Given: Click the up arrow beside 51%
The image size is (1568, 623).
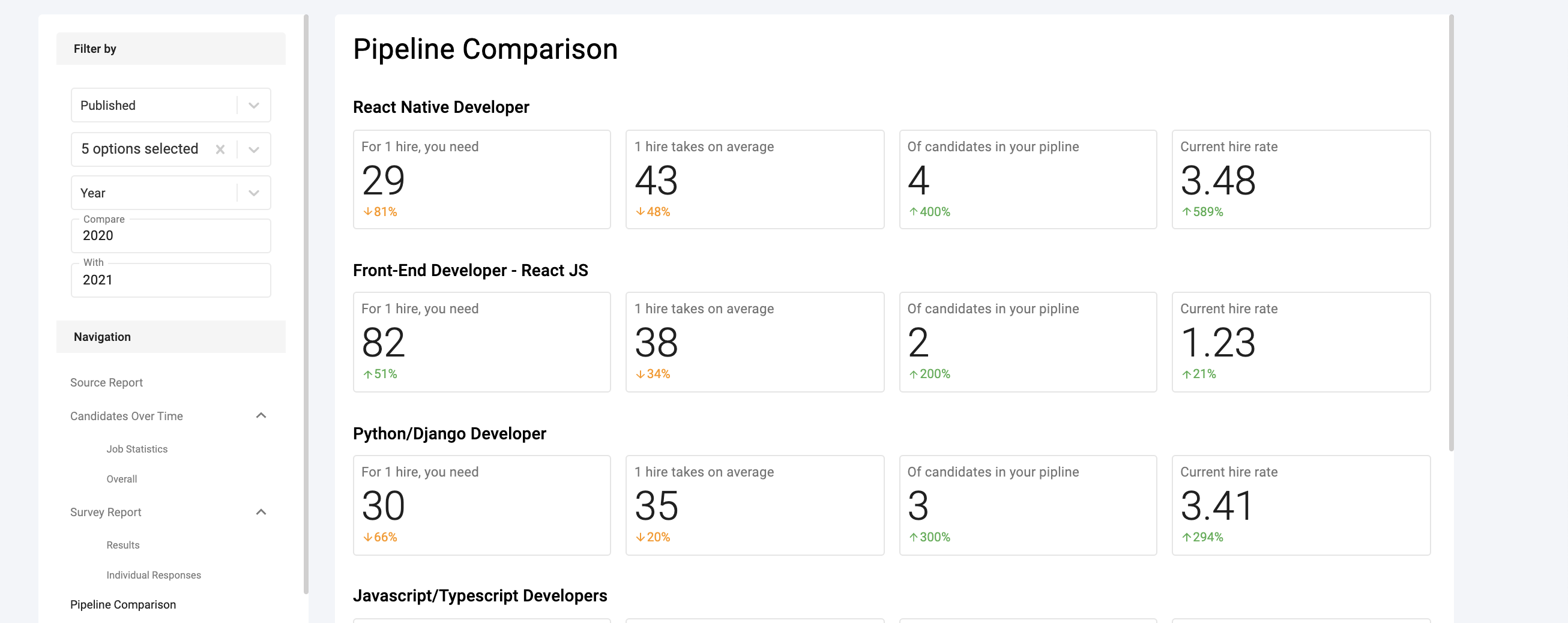Looking at the screenshot, I should point(367,374).
